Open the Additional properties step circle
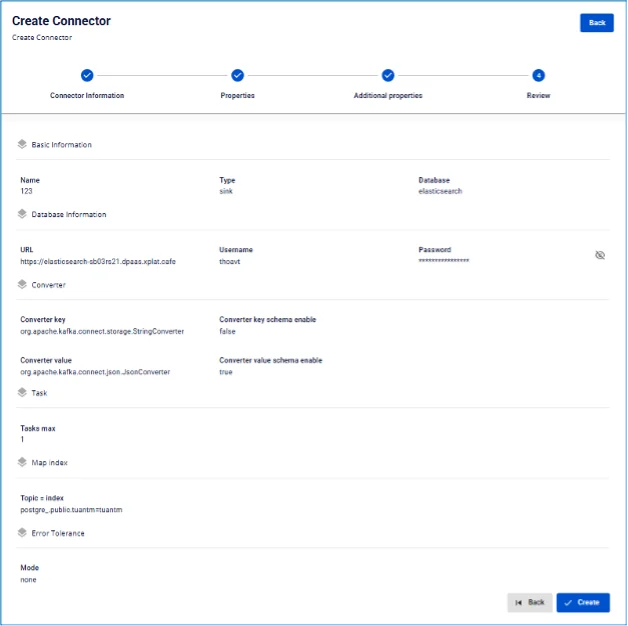This screenshot has width=628, height=626. pyautogui.click(x=388, y=75)
